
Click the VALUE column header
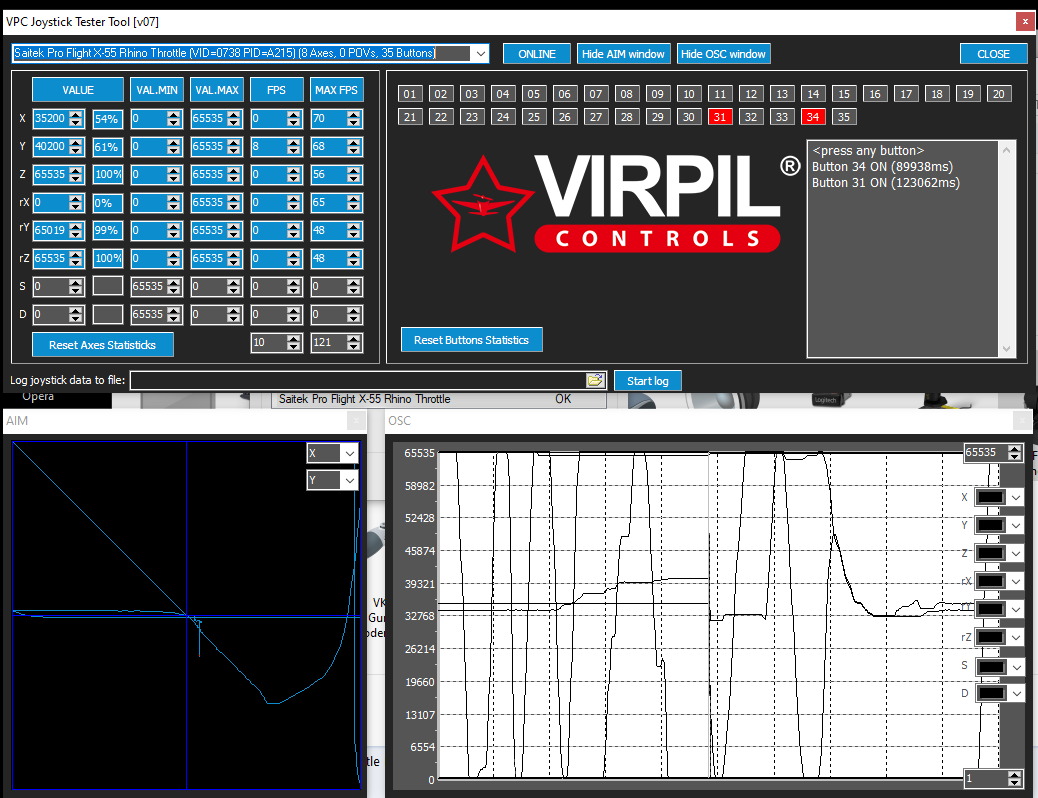[x=78, y=90]
